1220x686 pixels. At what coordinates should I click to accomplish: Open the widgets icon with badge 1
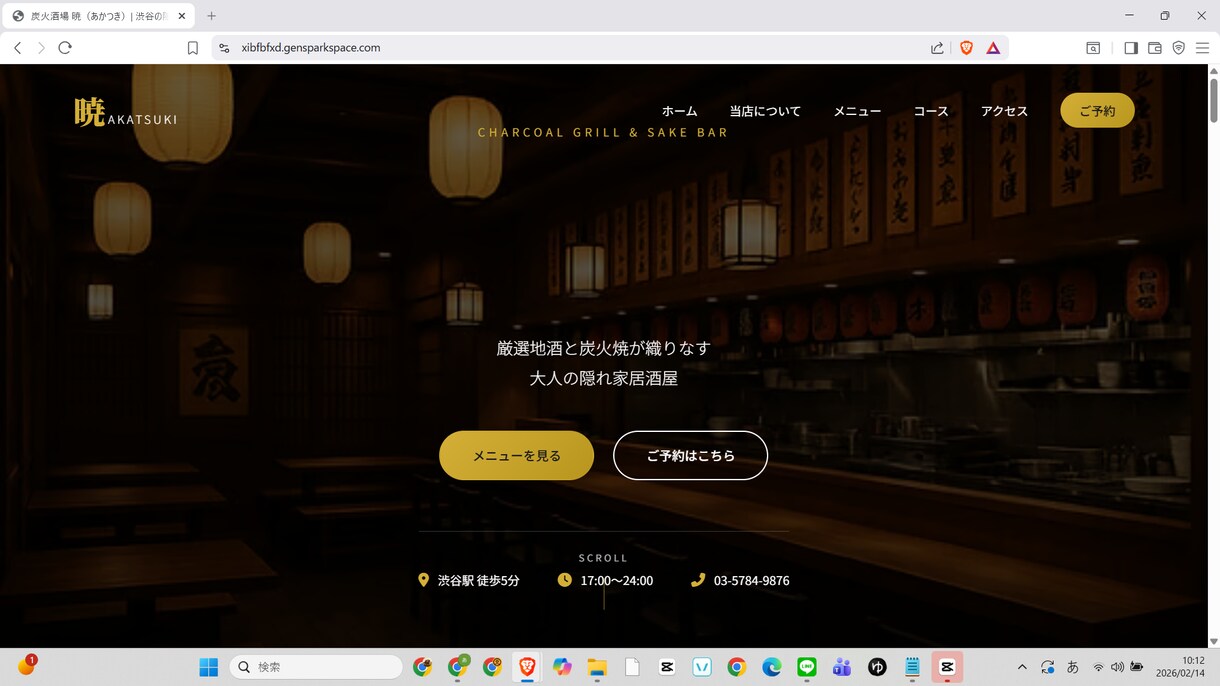(26, 666)
